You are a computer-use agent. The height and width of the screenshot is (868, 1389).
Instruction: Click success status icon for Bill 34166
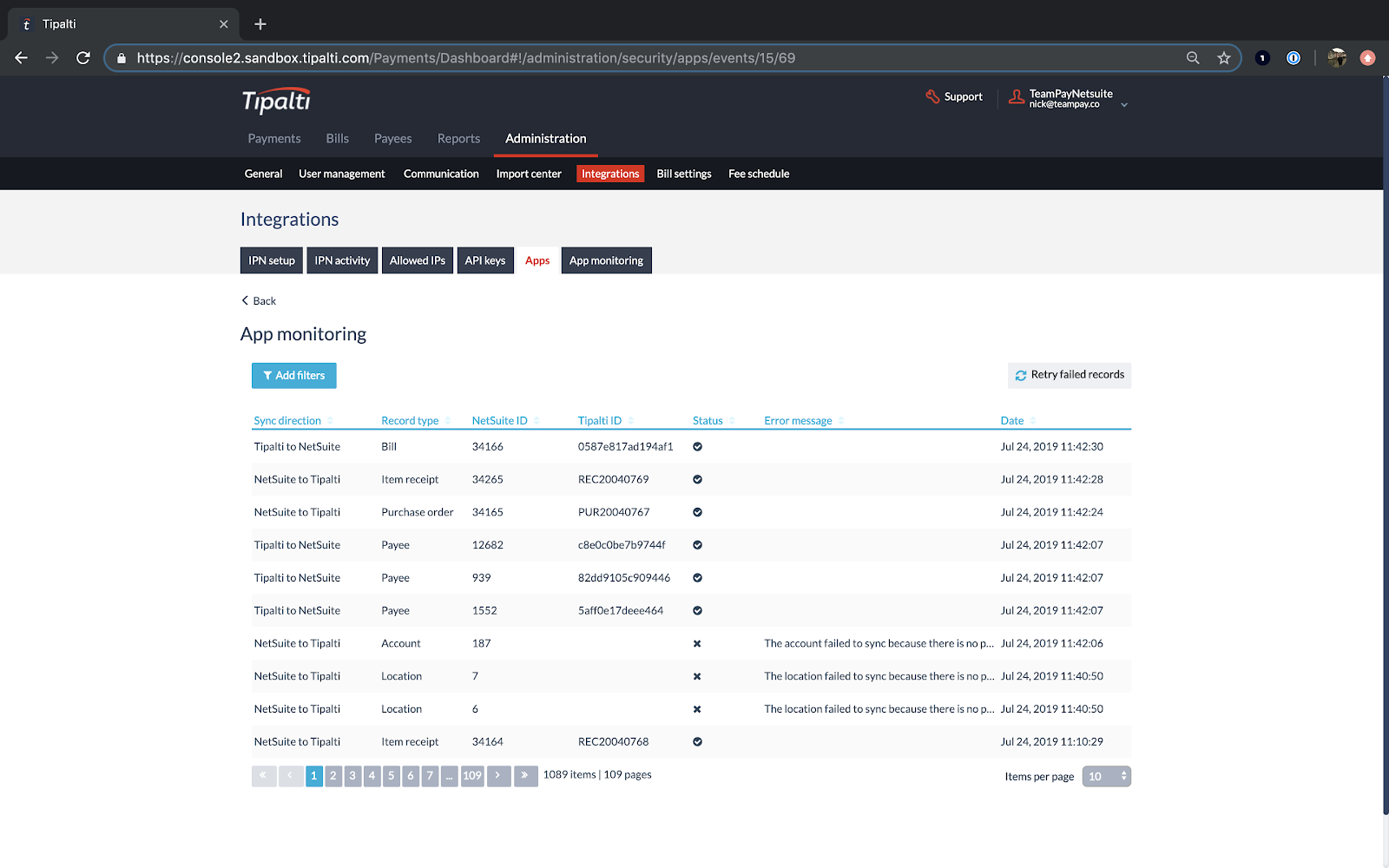[697, 447]
